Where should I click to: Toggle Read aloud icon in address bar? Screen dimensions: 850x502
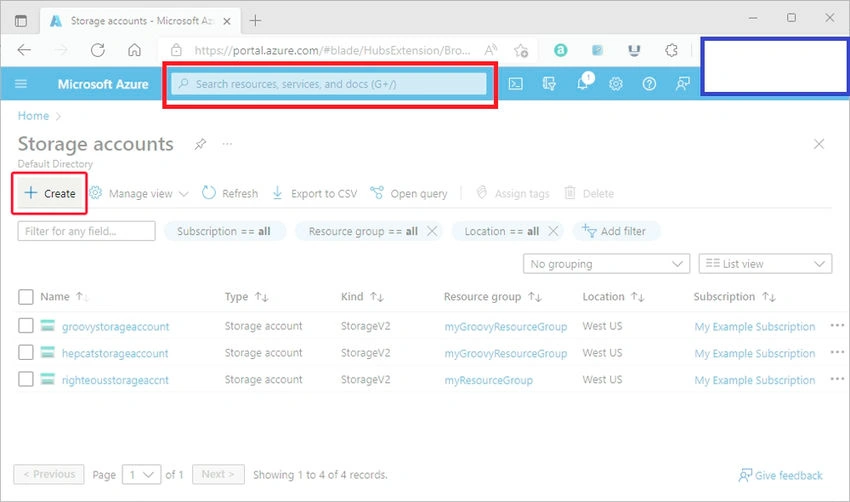pyautogui.click(x=491, y=50)
